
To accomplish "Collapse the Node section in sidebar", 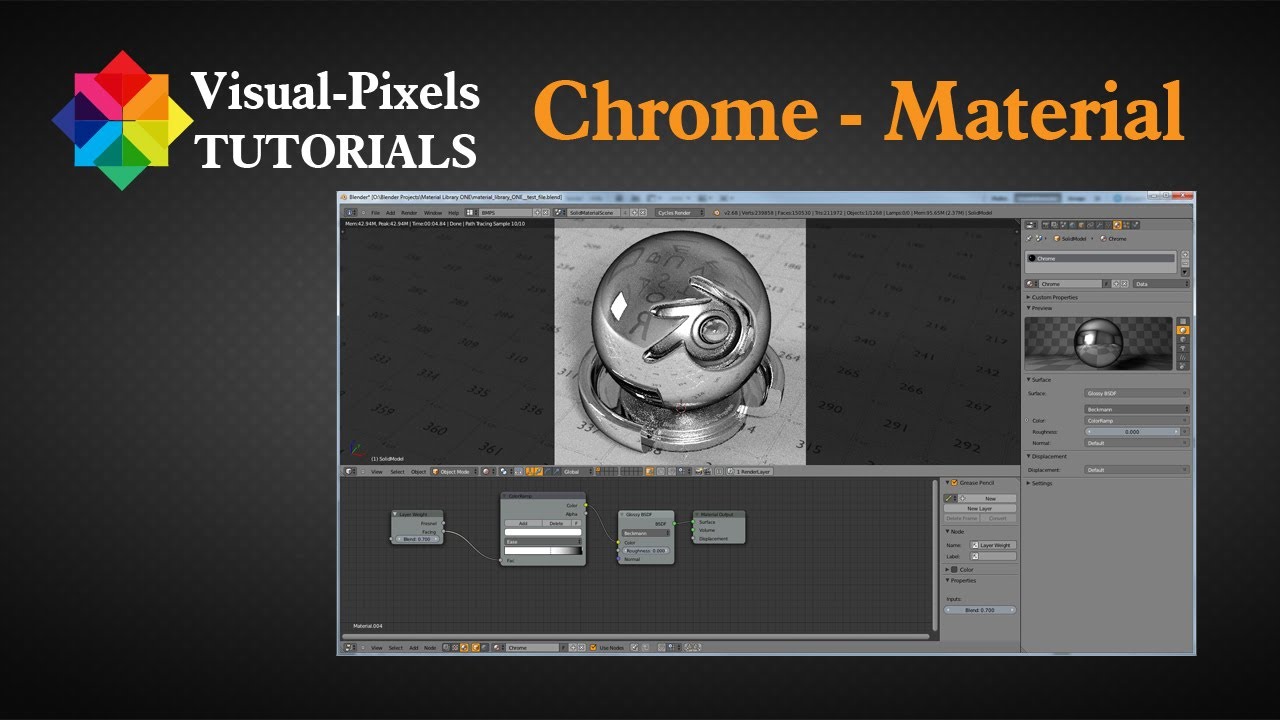I will 955,531.
